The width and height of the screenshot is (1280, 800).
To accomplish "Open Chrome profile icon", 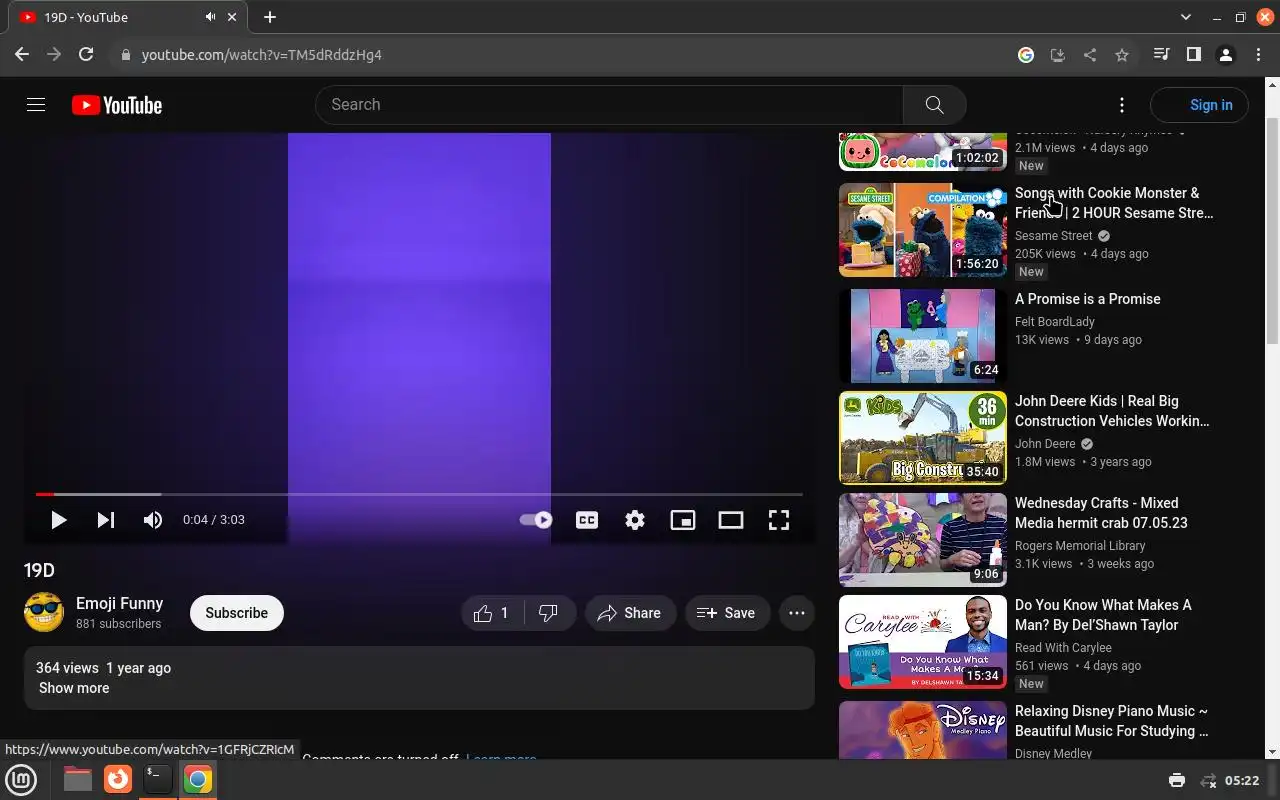I will 1226,55.
